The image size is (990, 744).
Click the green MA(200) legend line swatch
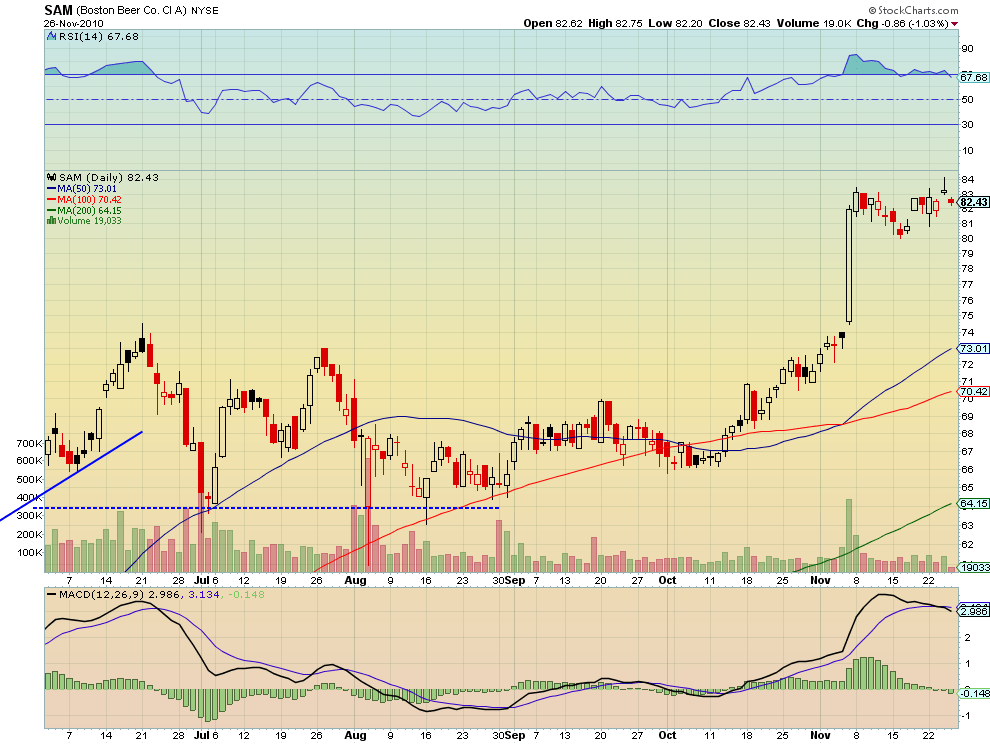52,210
